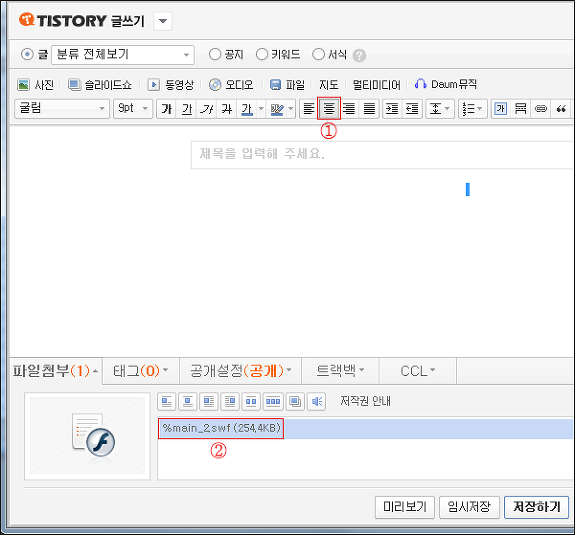The image size is (575, 535).
Task: Click the blockquote quotation icon
Action: click(x=561, y=109)
